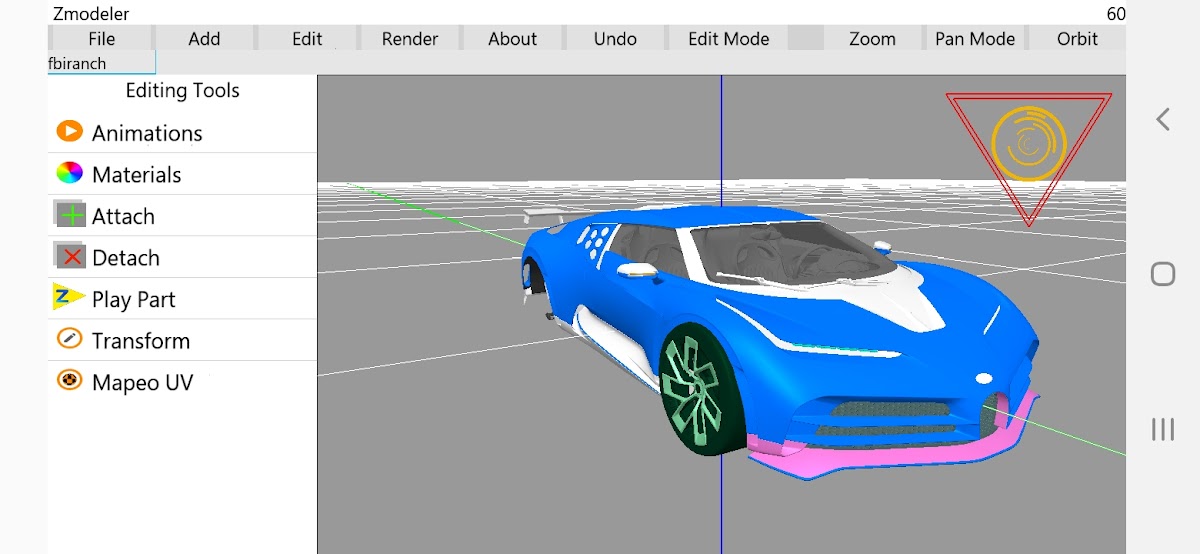The height and width of the screenshot is (554, 1200).
Task: Switch to Orbit mode
Action: click(1077, 39)
